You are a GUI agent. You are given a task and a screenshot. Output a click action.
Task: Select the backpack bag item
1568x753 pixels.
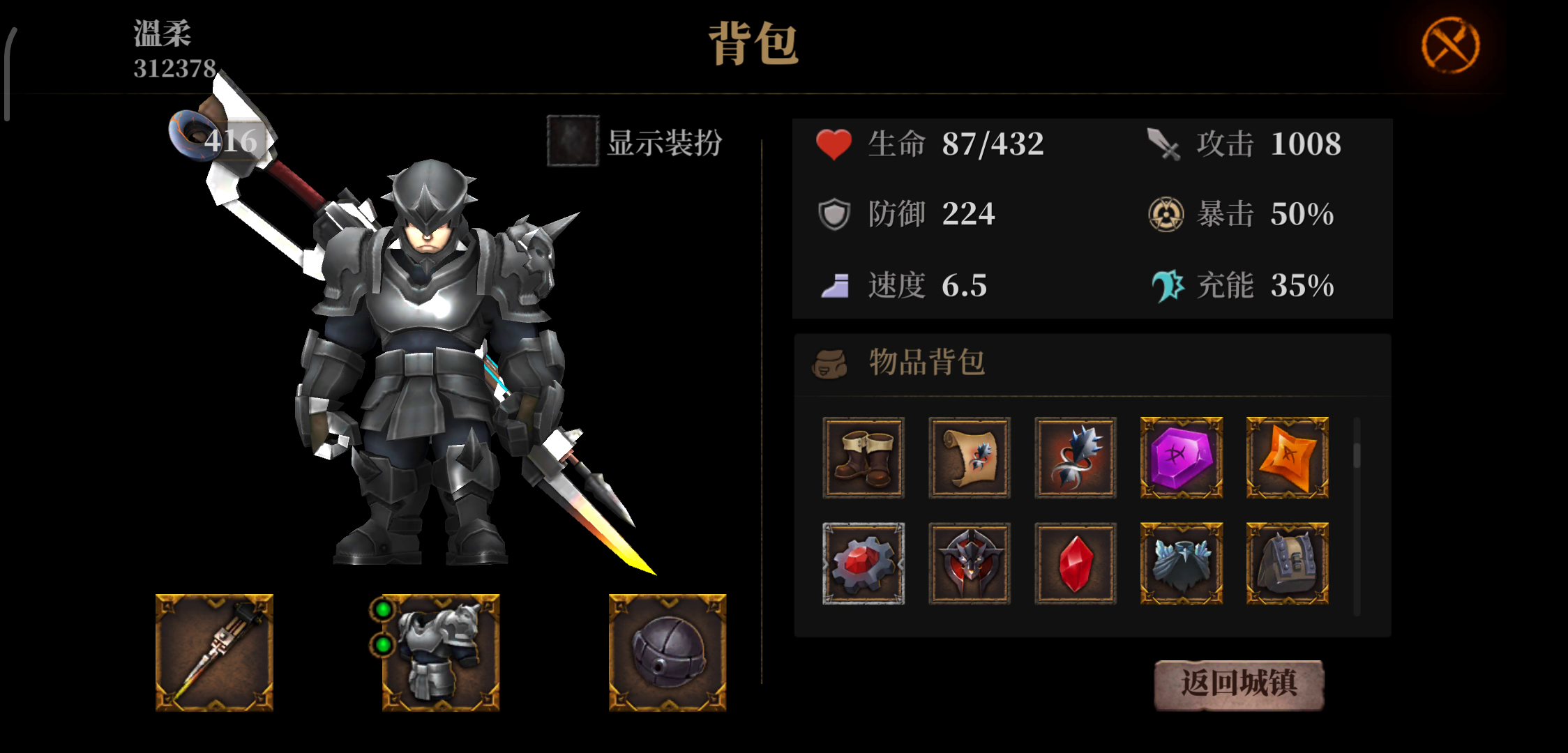click(x=1288, y=563)
